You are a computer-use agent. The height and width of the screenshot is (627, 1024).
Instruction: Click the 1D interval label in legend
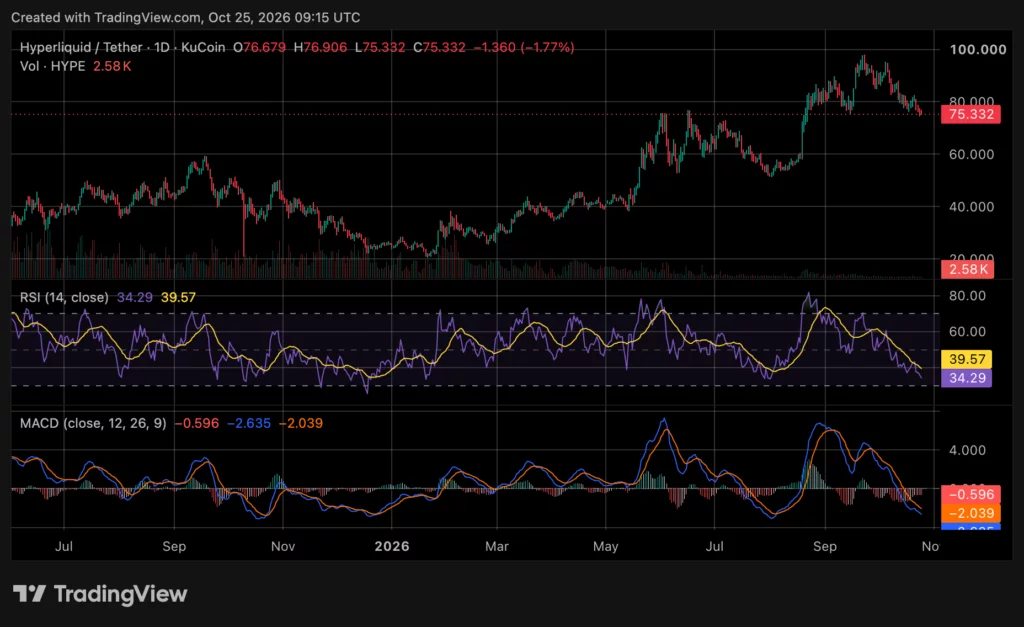(x=162, y=48)
